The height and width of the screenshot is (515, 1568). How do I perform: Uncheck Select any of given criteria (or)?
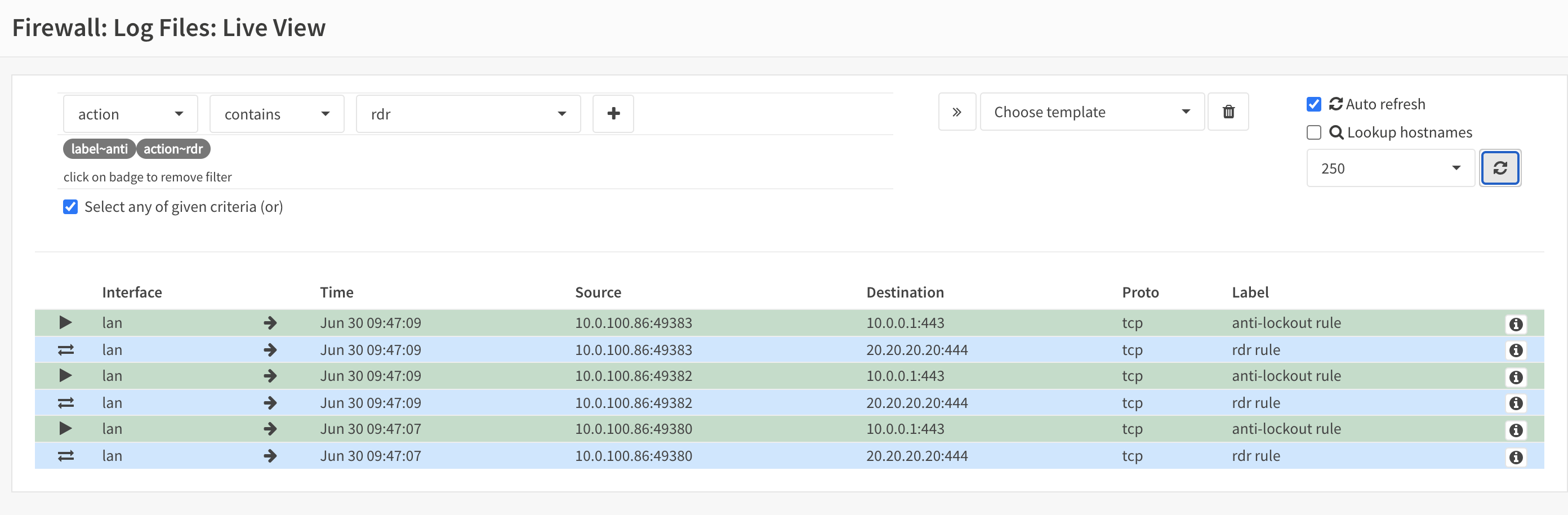coord(70,207)
